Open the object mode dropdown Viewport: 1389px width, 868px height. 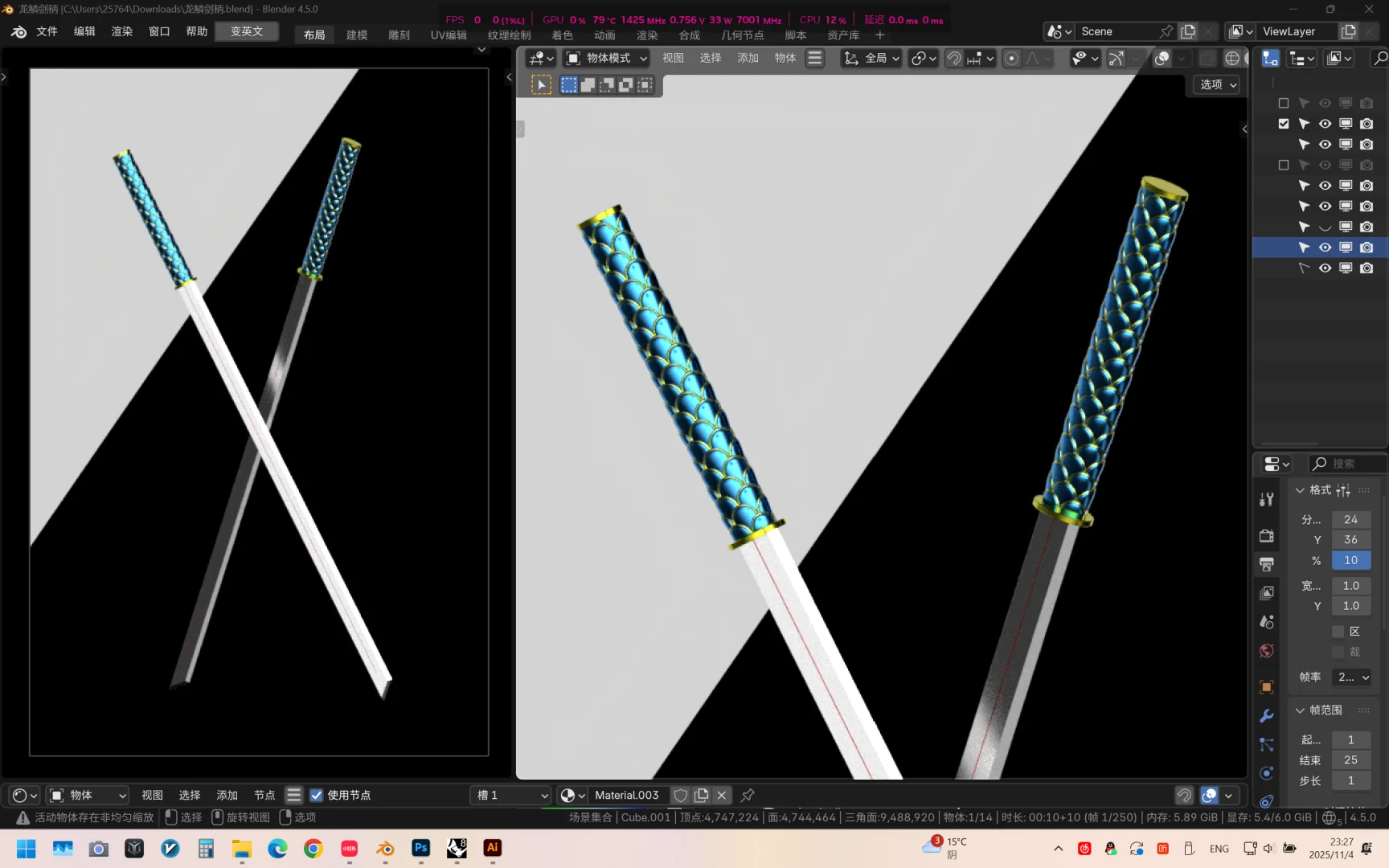coord(607,58)
